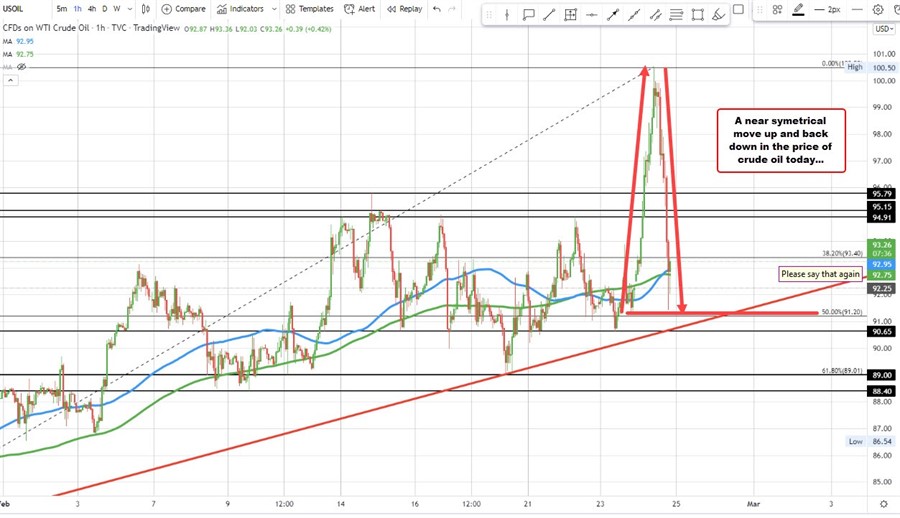Select the horizontal line tool

pos(592,16)
